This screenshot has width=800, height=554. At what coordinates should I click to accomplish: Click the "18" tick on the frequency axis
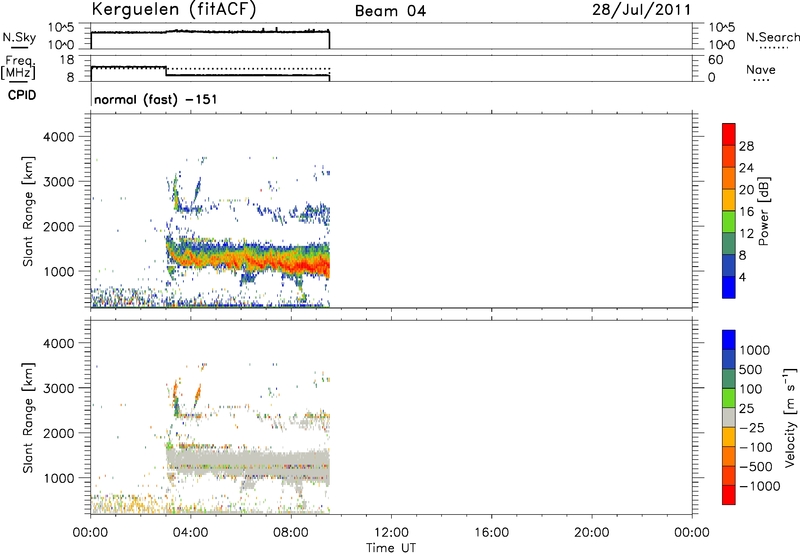pos(67,60)
